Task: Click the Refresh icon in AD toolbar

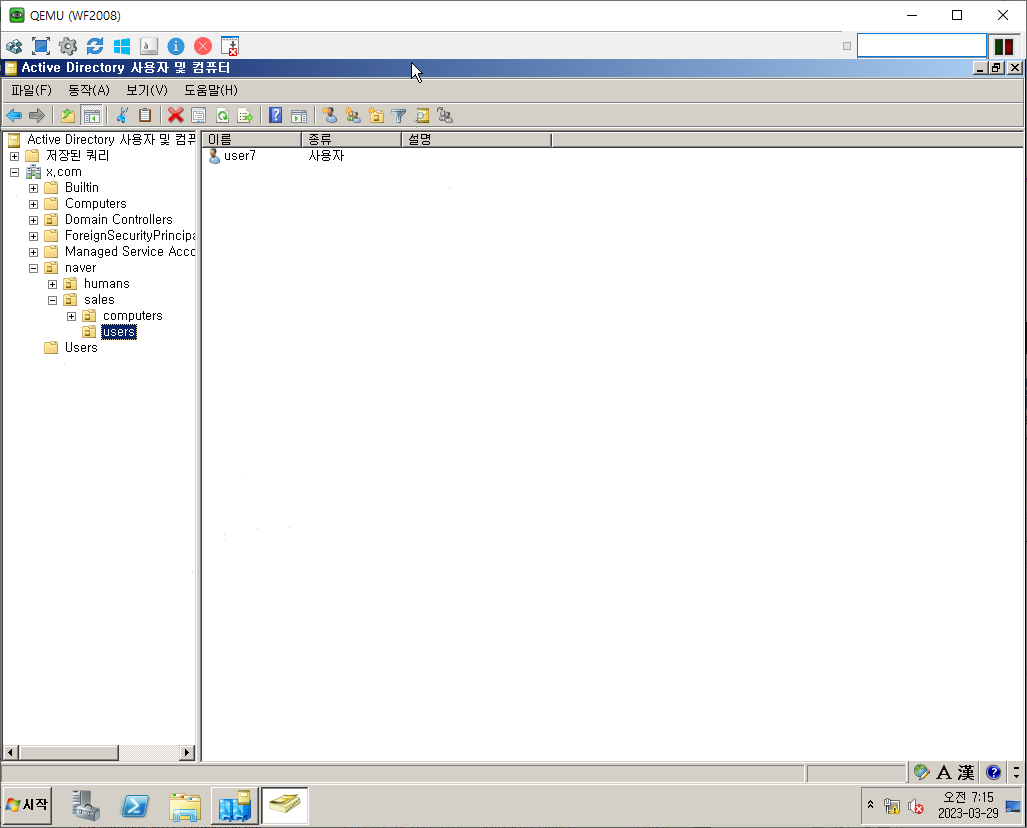Action: [x=222, y=116]
